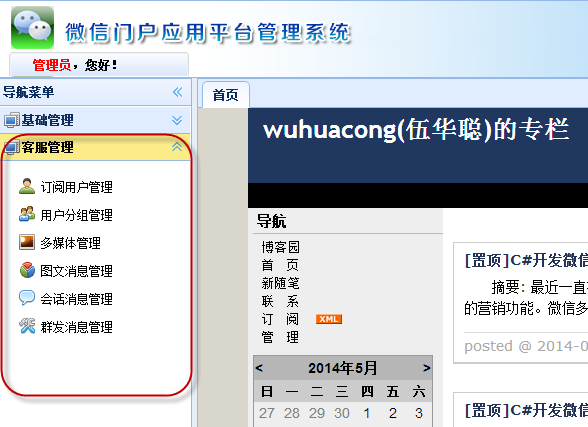Viewport: 588px width, 427px height.
Task: Click the 客服管理 panel header
Action: [95, 147]
